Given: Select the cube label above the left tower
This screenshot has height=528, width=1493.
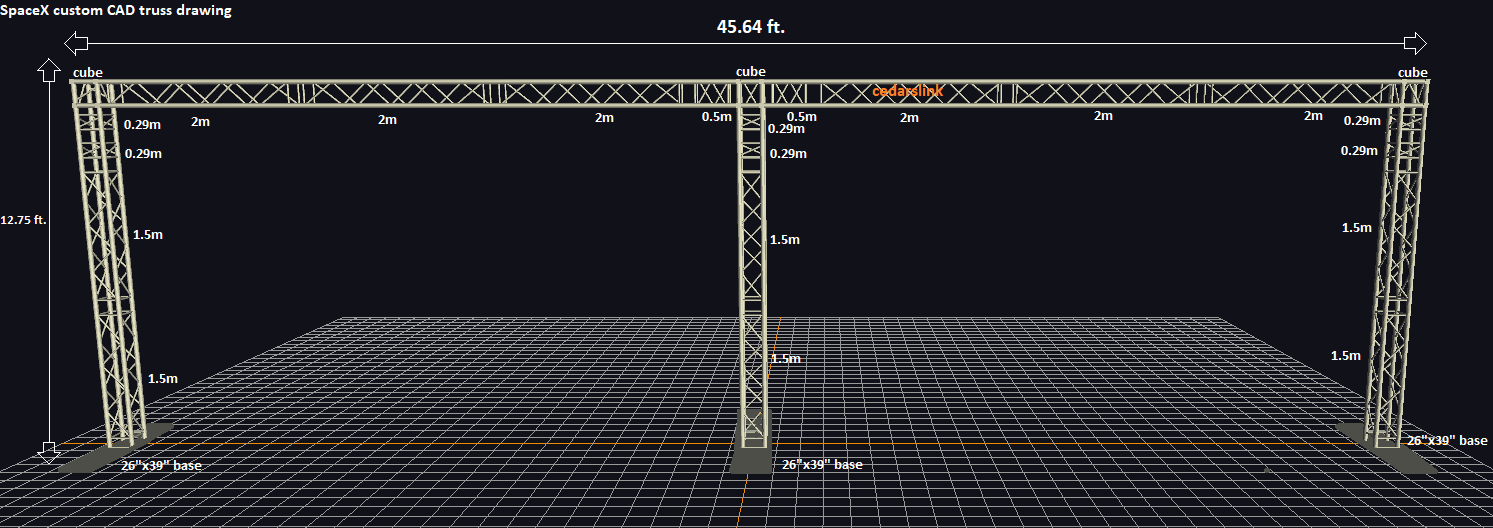Looking at the screenshot, I should point(88,72).
